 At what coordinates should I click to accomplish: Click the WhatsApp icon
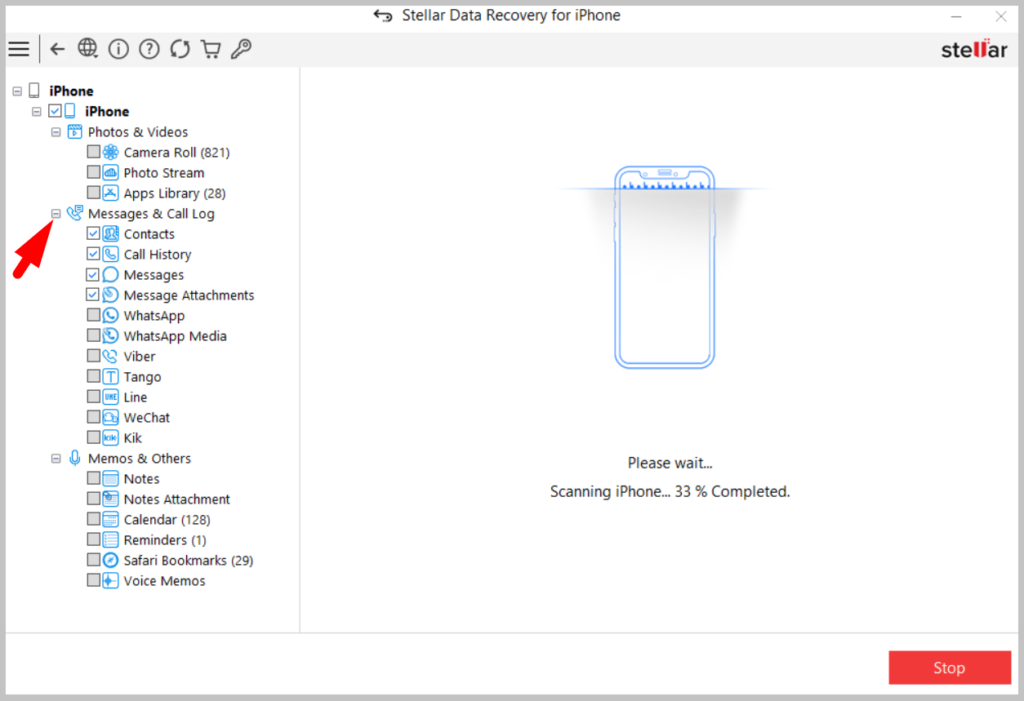(111, 316)
